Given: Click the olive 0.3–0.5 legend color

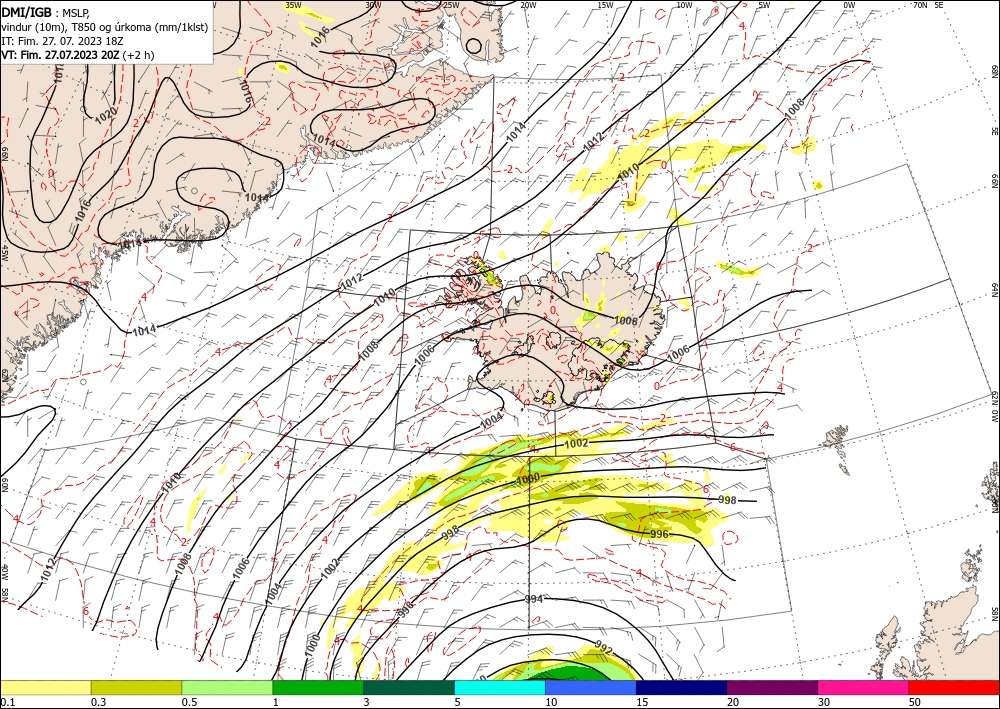Looking at the screenshot, I should (136, 687).
